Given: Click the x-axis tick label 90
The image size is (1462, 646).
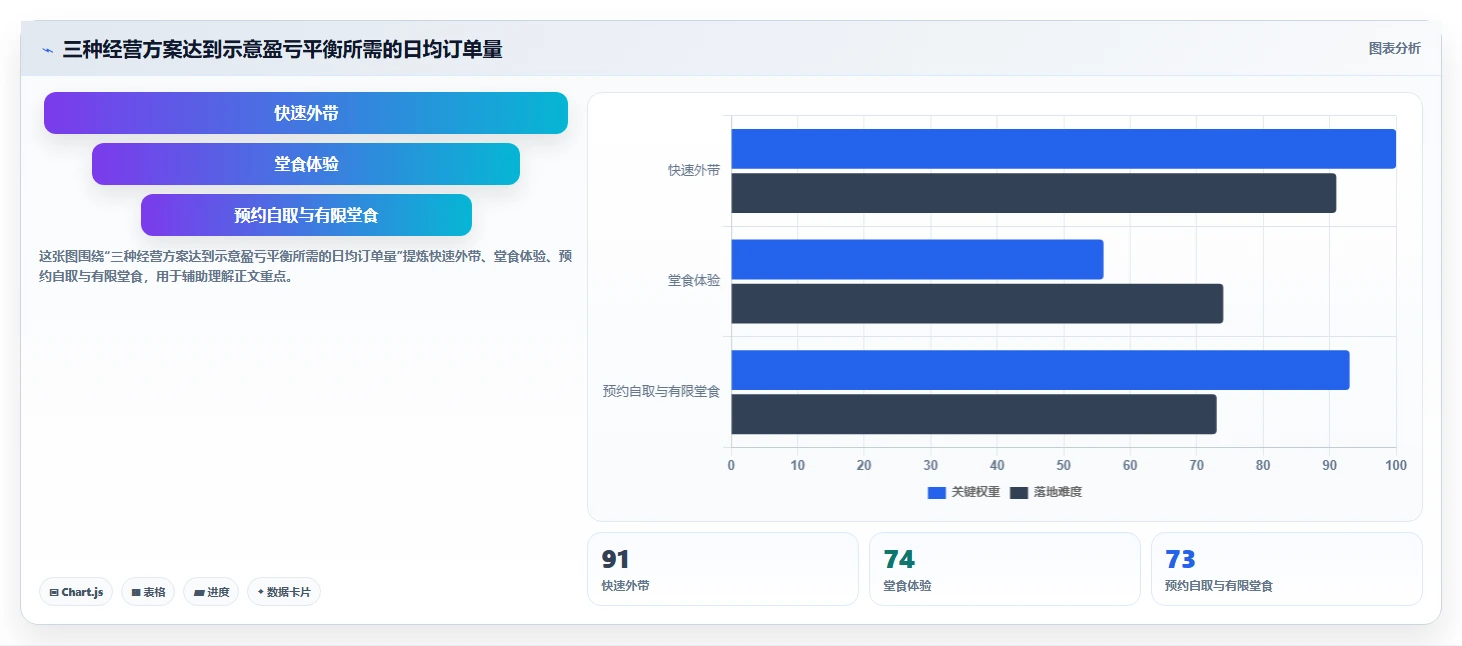Looking at the screenshot, I should click(1329, 465).
